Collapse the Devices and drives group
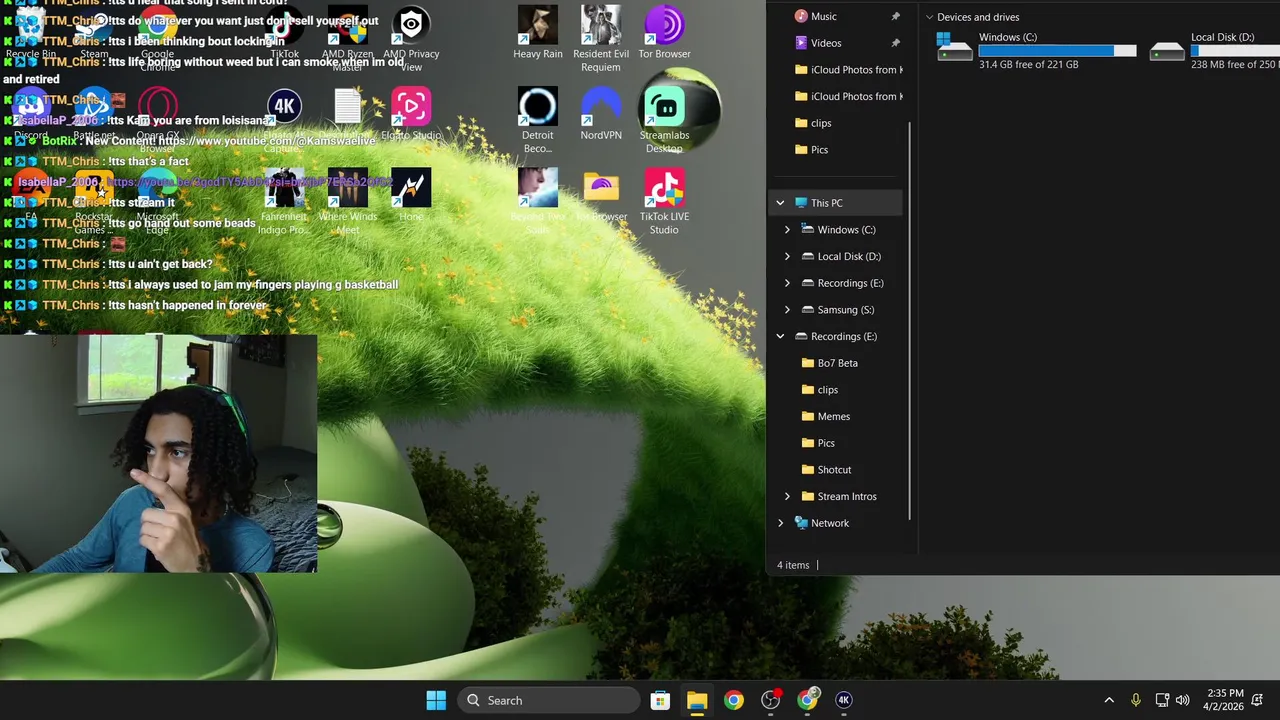Viewport: 1280px width, 720px height. click(x=930, y=17)
